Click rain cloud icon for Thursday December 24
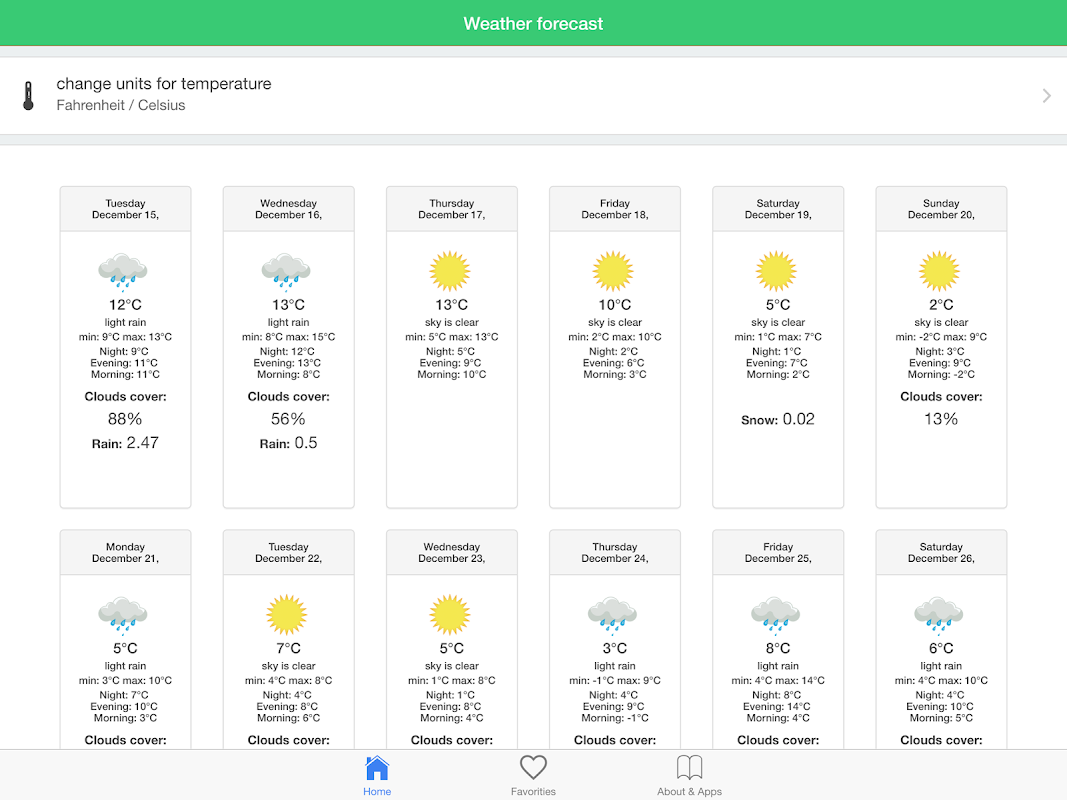 pos(612,616)
